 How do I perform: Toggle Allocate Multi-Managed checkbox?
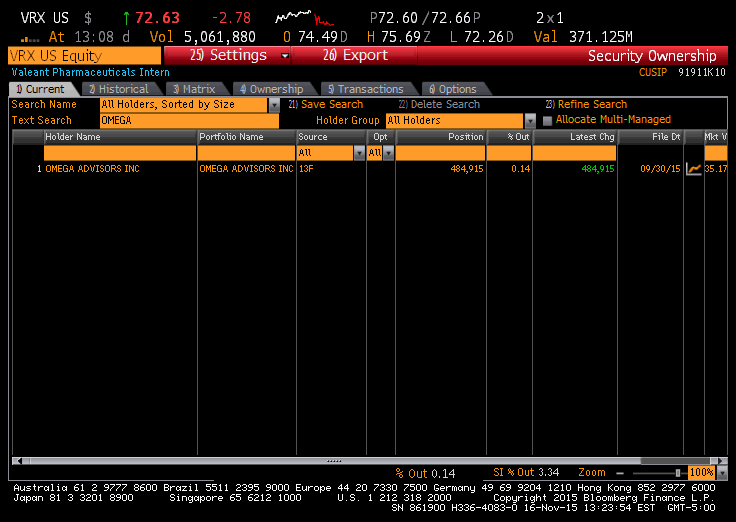[547, 121]
